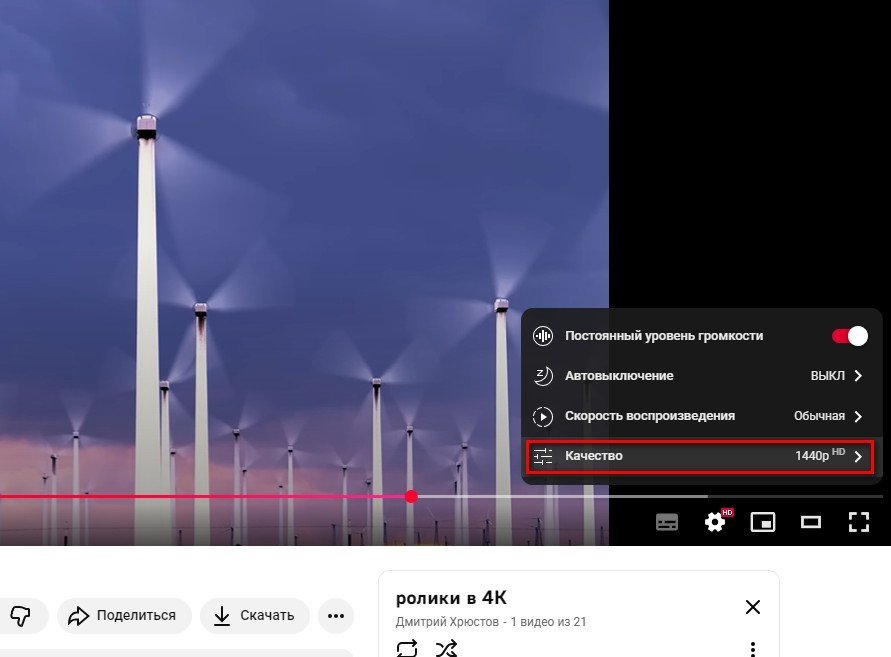Click the ВЫКЛ sleep timer value
Screen dimensions: 891x657
828,376
